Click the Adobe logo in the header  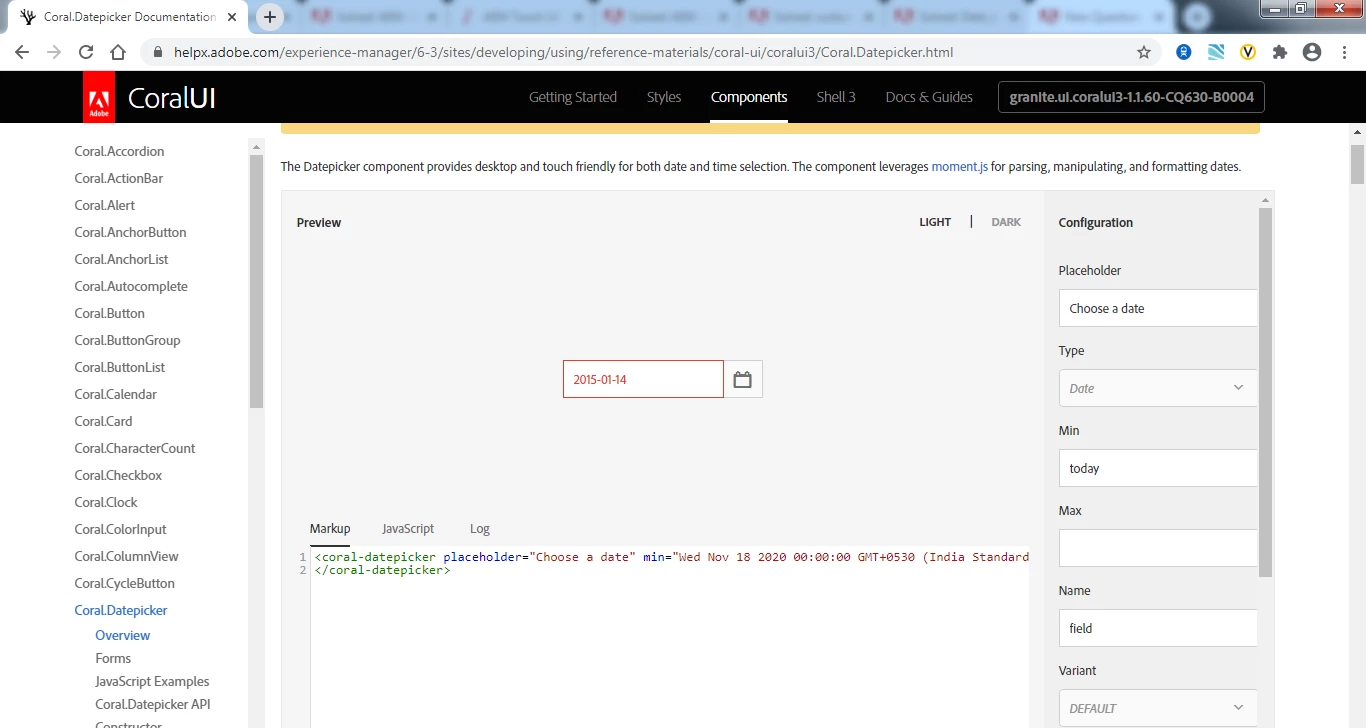99,97
